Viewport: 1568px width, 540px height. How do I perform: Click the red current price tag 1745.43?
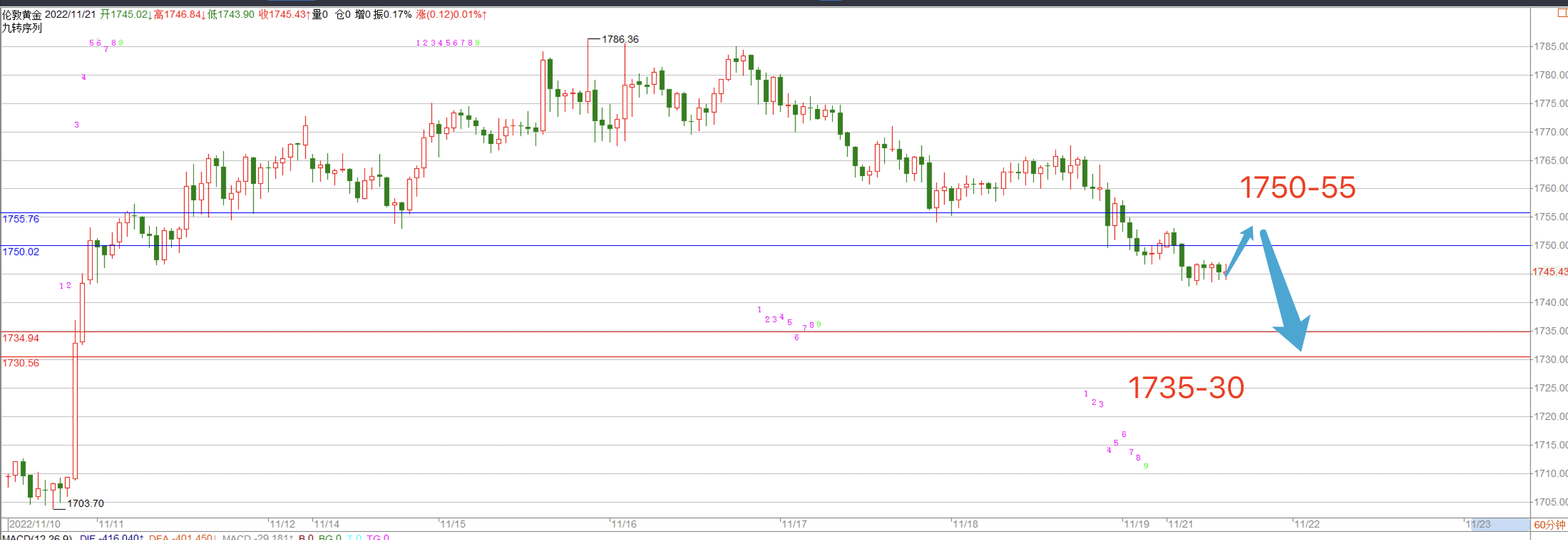tap(1550, 272)
